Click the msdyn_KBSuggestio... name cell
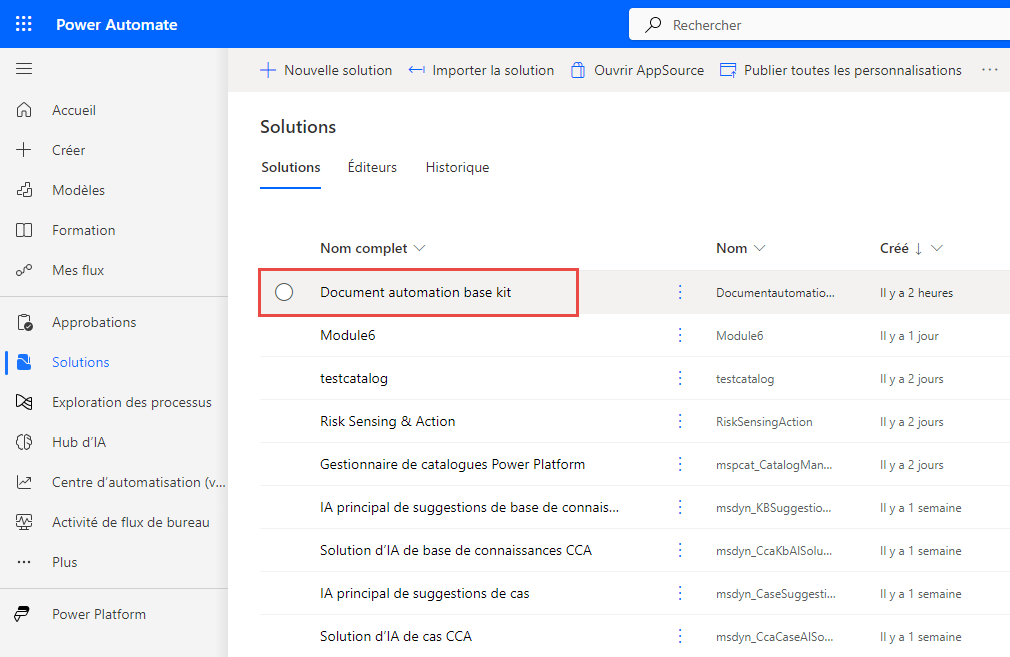 [x=774, y=508]
